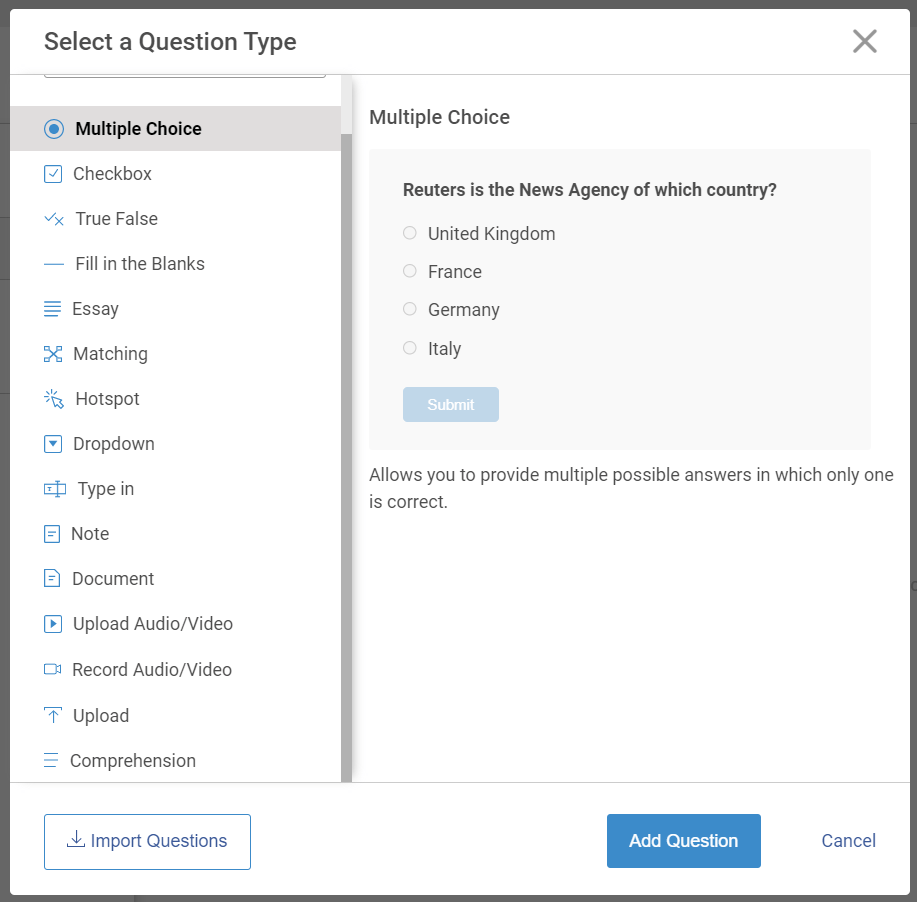Select the Record Audio/Video camera icon

(53, 669)
